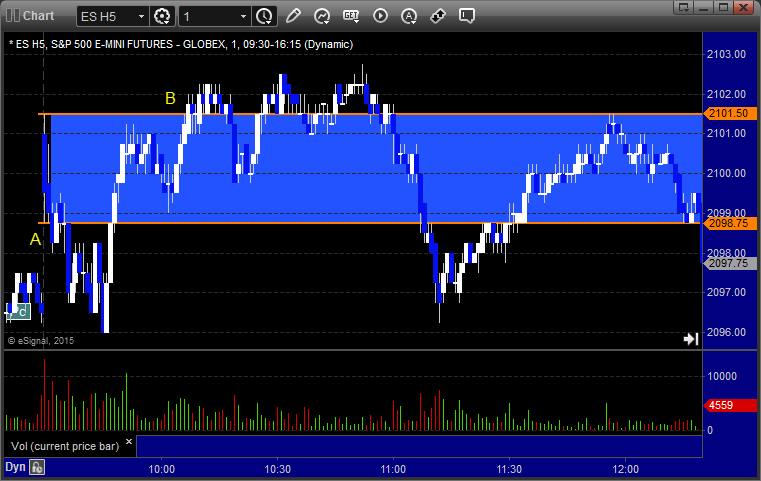The height and width of the screenshot is (481, 761).
Task: Click the chart title ES H5 description text
Action: pos(181,44)
